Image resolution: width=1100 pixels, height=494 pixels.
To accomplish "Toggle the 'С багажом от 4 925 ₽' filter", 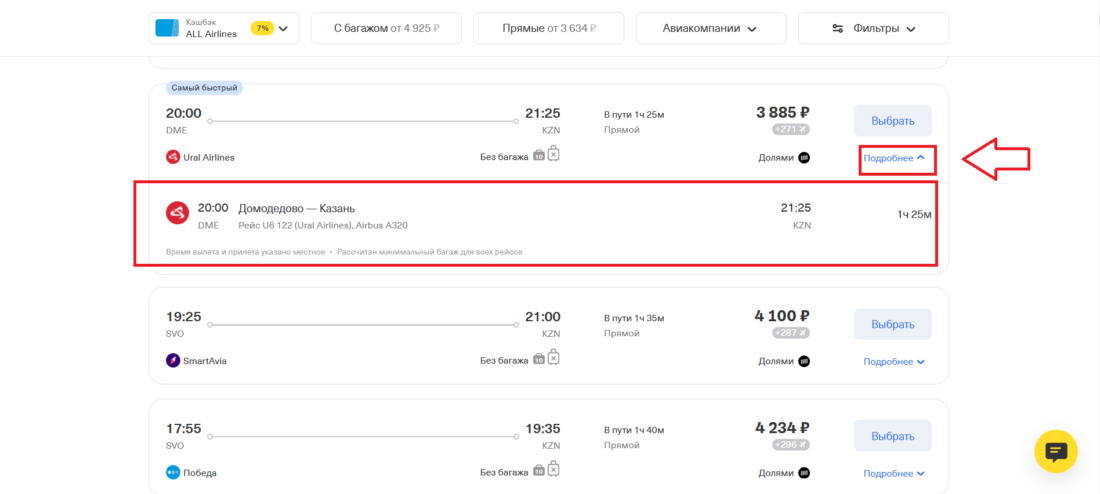I will [x=386, y=28].
